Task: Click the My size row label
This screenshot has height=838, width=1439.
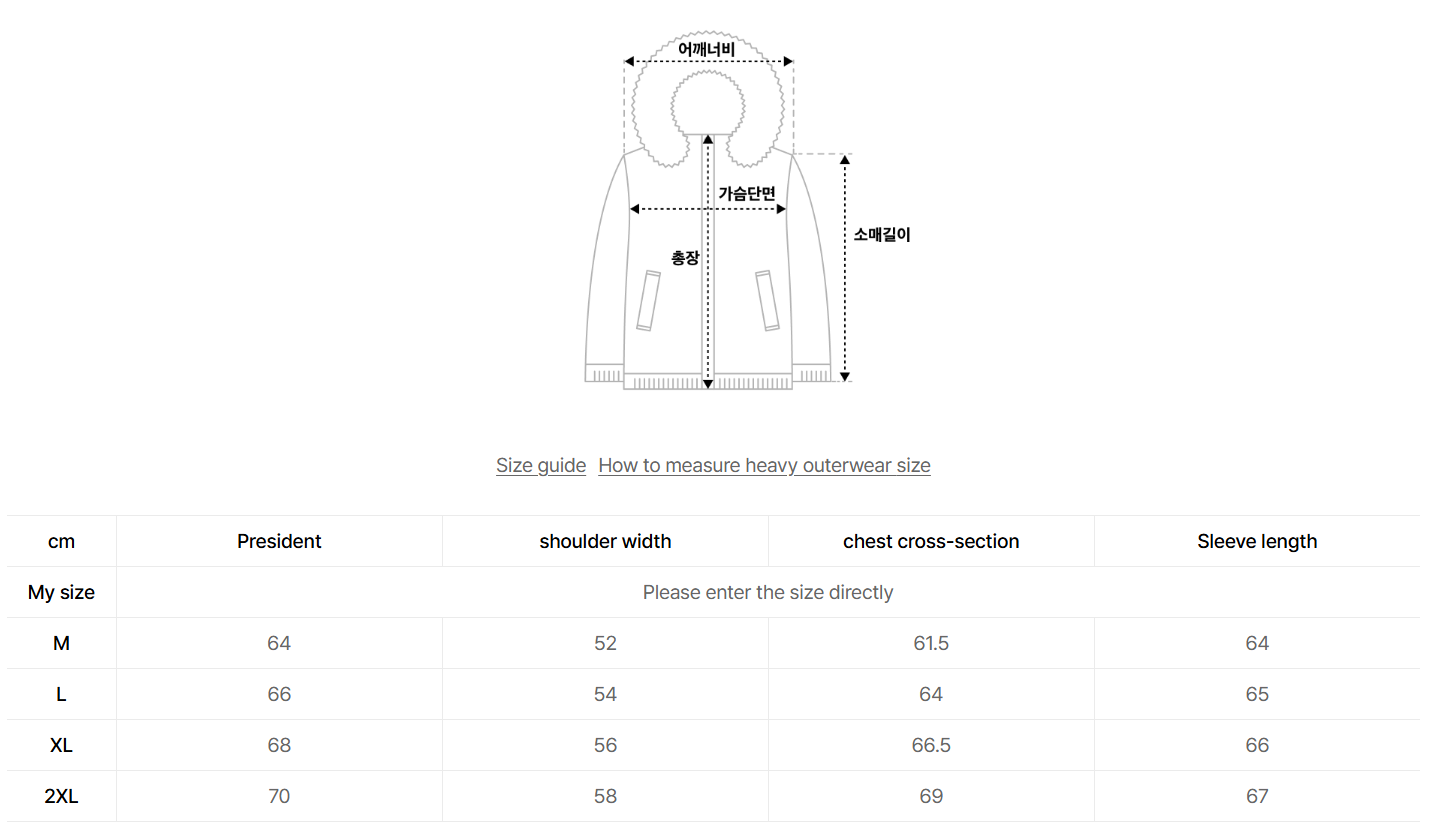Action: (61, 592)
